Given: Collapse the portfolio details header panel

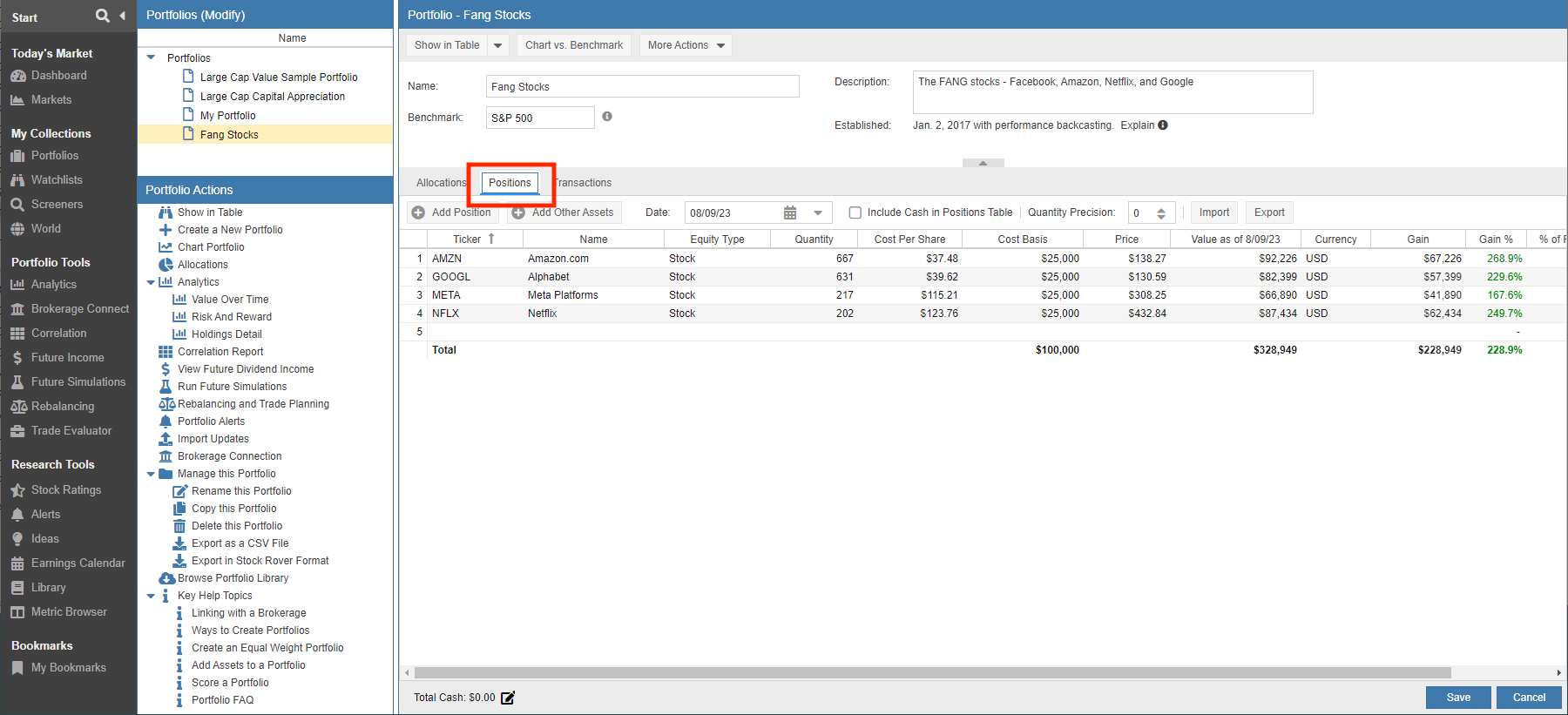Looking at the screenshot, I should pyautogui.click(x=983, y=163).
